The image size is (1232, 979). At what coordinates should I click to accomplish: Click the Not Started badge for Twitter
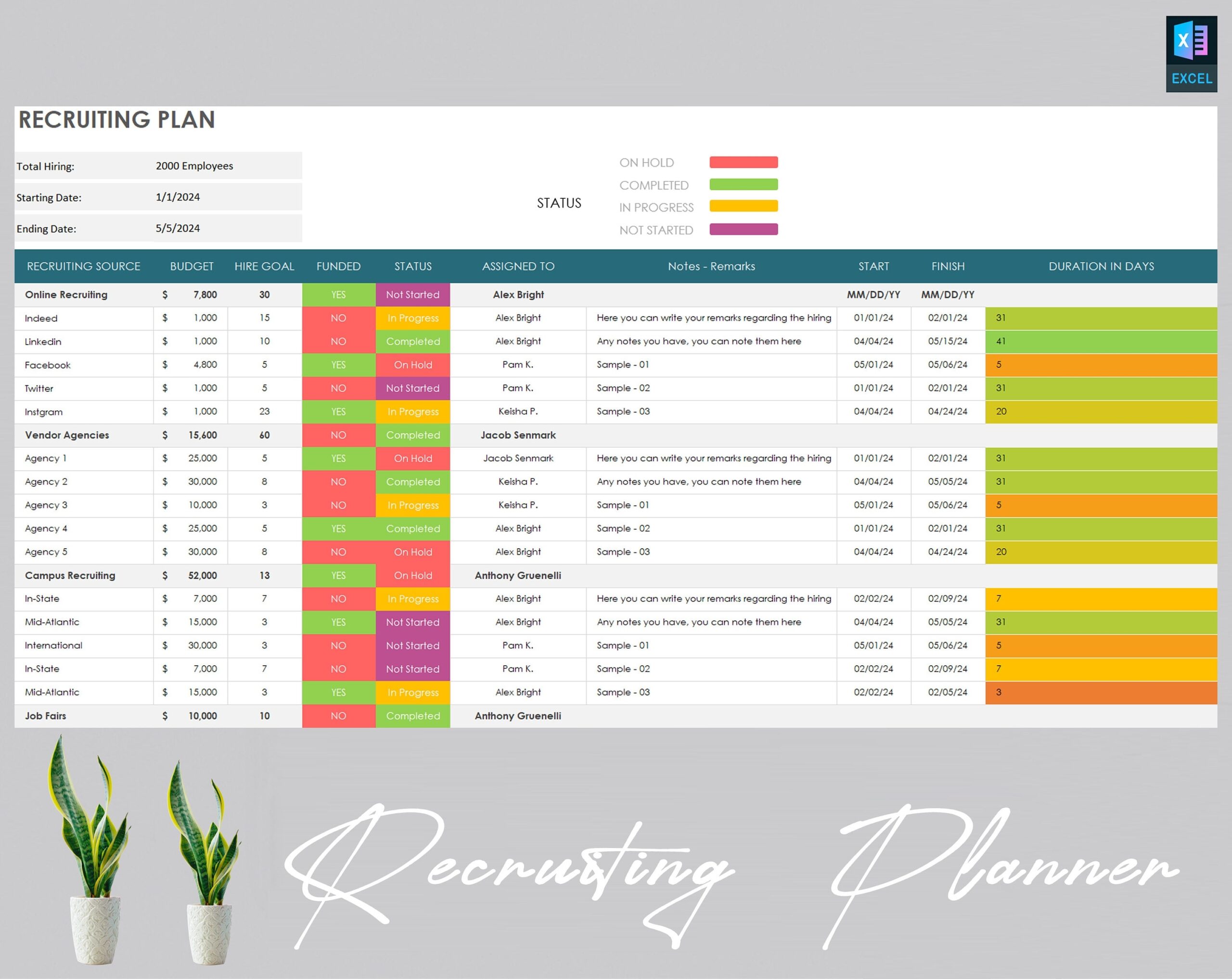coord(412,388)
